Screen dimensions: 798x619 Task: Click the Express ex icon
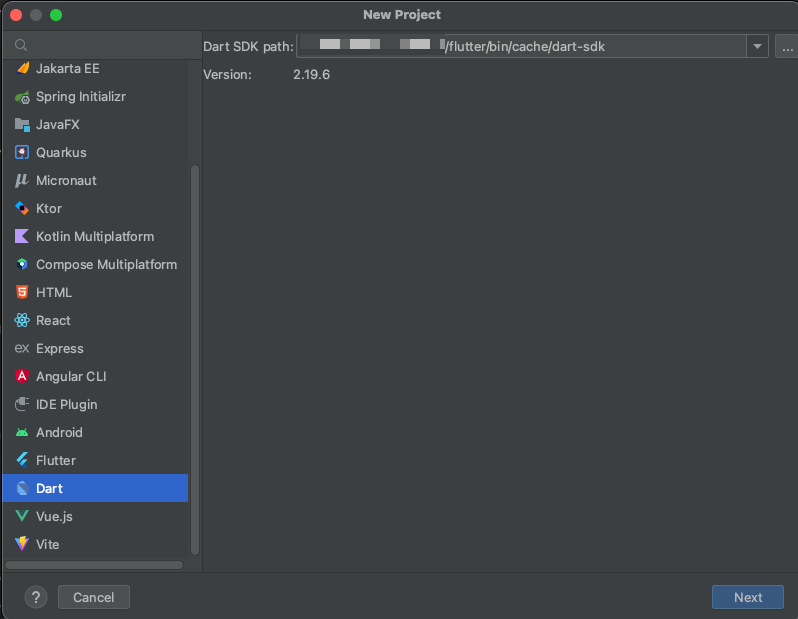click(x=22, y=348)
